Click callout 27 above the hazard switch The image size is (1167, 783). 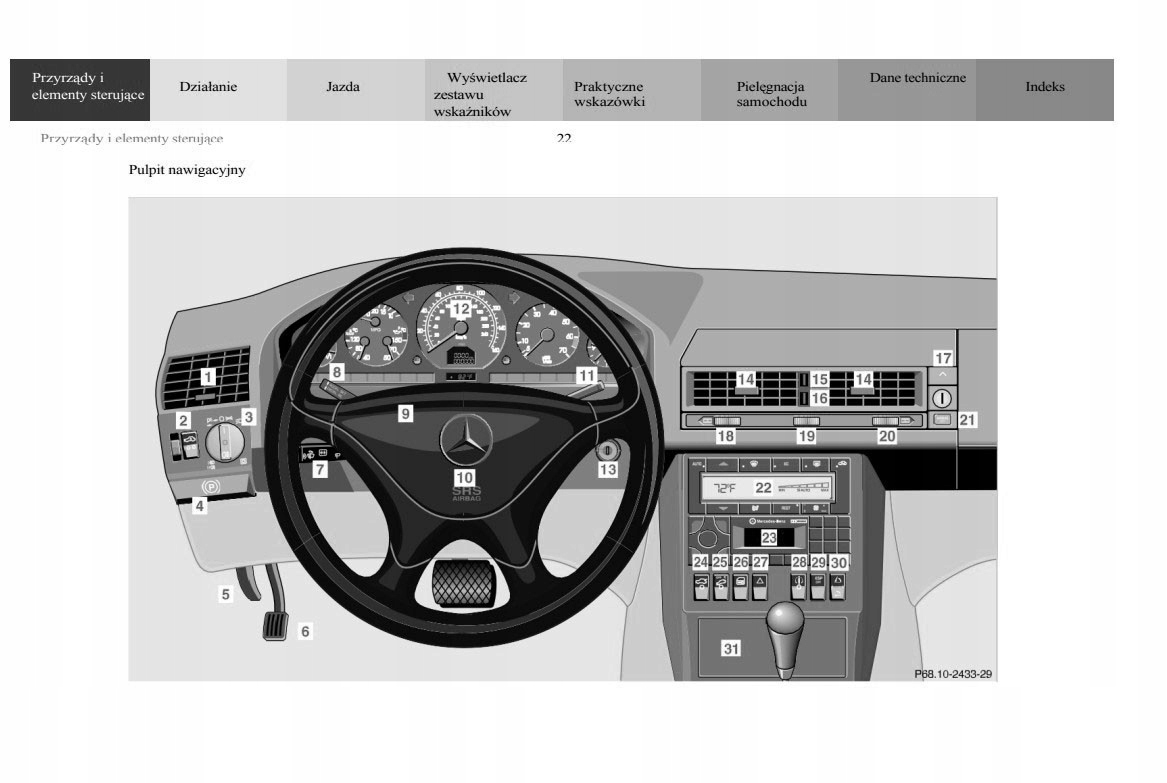coord(760,562)
